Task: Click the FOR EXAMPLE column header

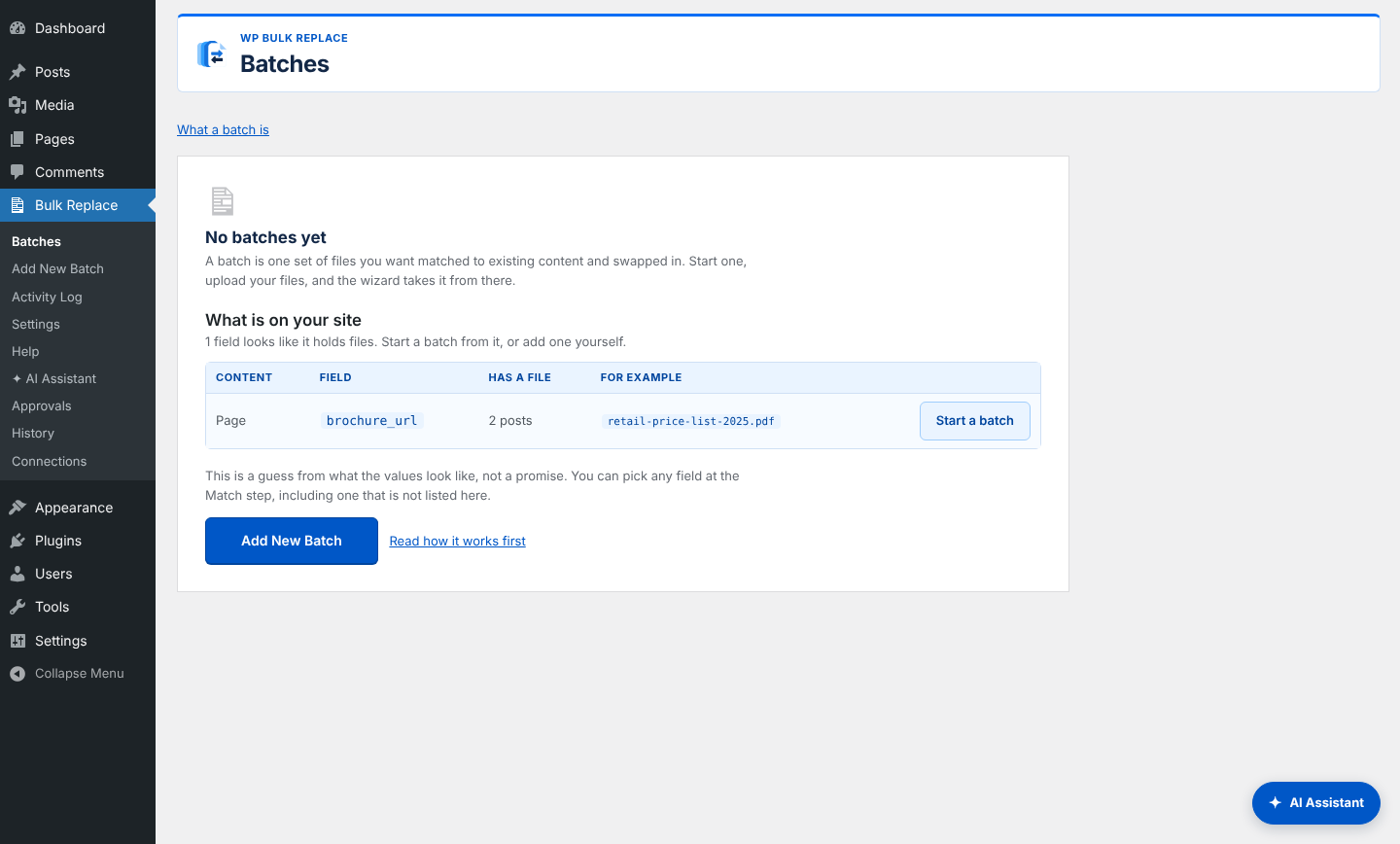Action: point(641,377)
